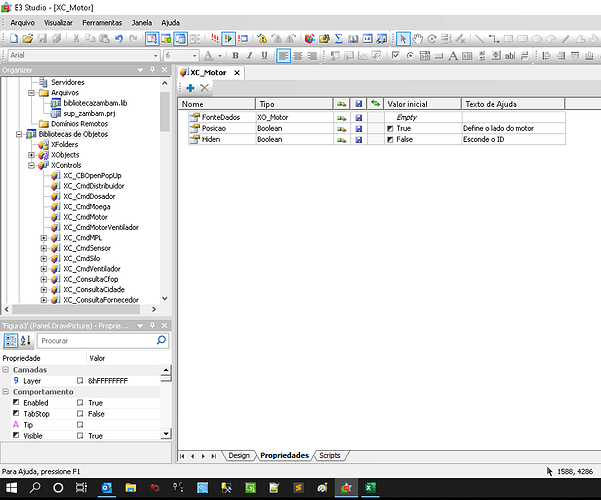601x500 pixels.
Task: Click the Nome column header
Action: click(x=217, y=104)
